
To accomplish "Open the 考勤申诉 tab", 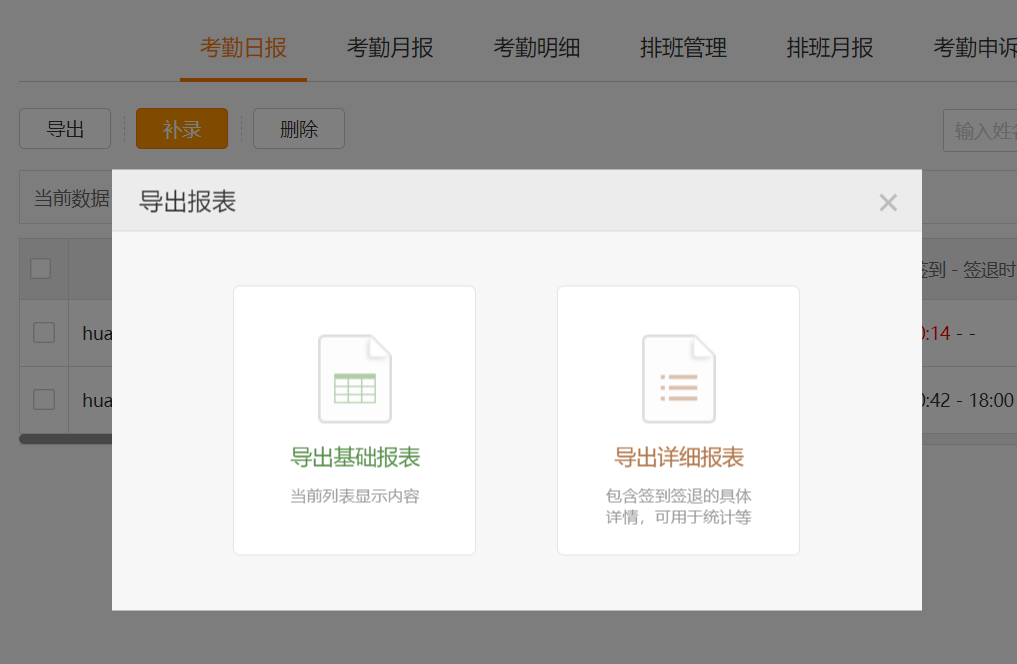I will [975, 48].
